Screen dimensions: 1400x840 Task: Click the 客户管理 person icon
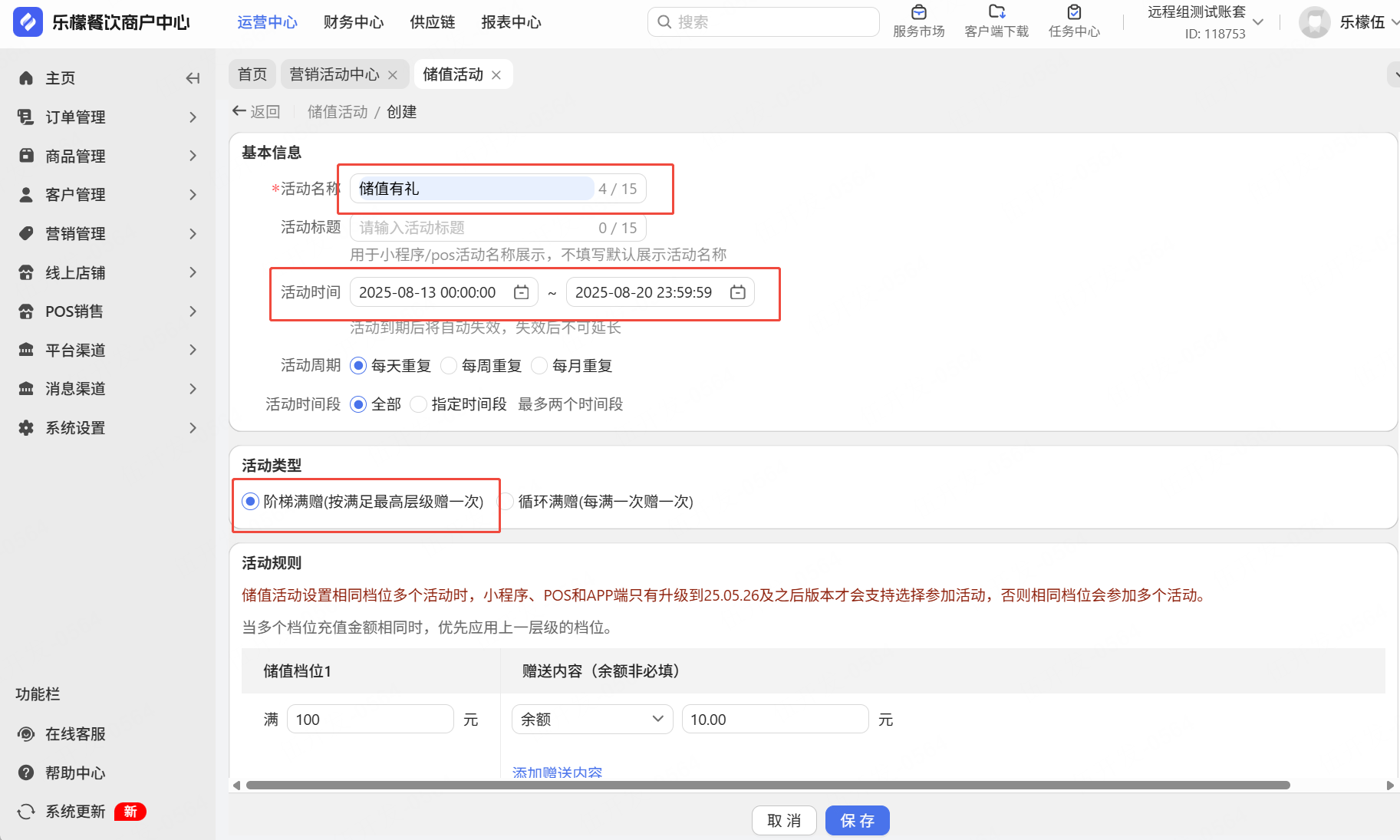26,195
